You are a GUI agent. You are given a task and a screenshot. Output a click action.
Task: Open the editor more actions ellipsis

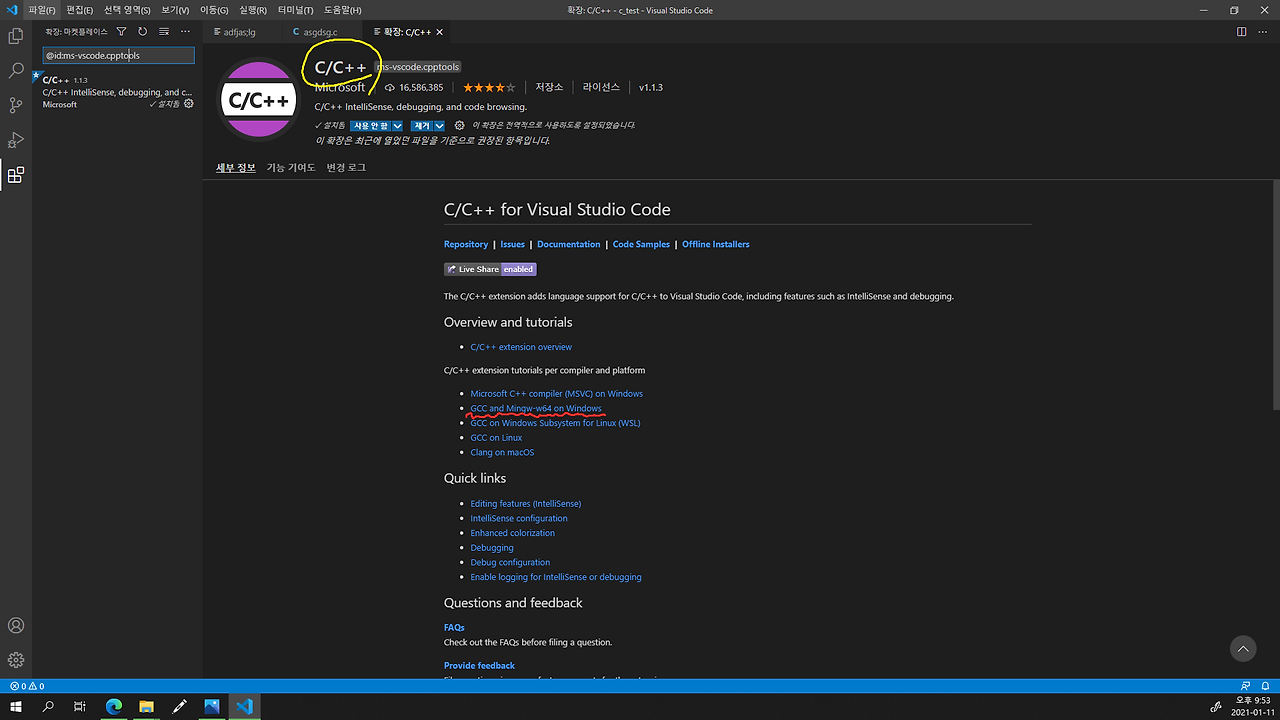(x=1263, y=32)
